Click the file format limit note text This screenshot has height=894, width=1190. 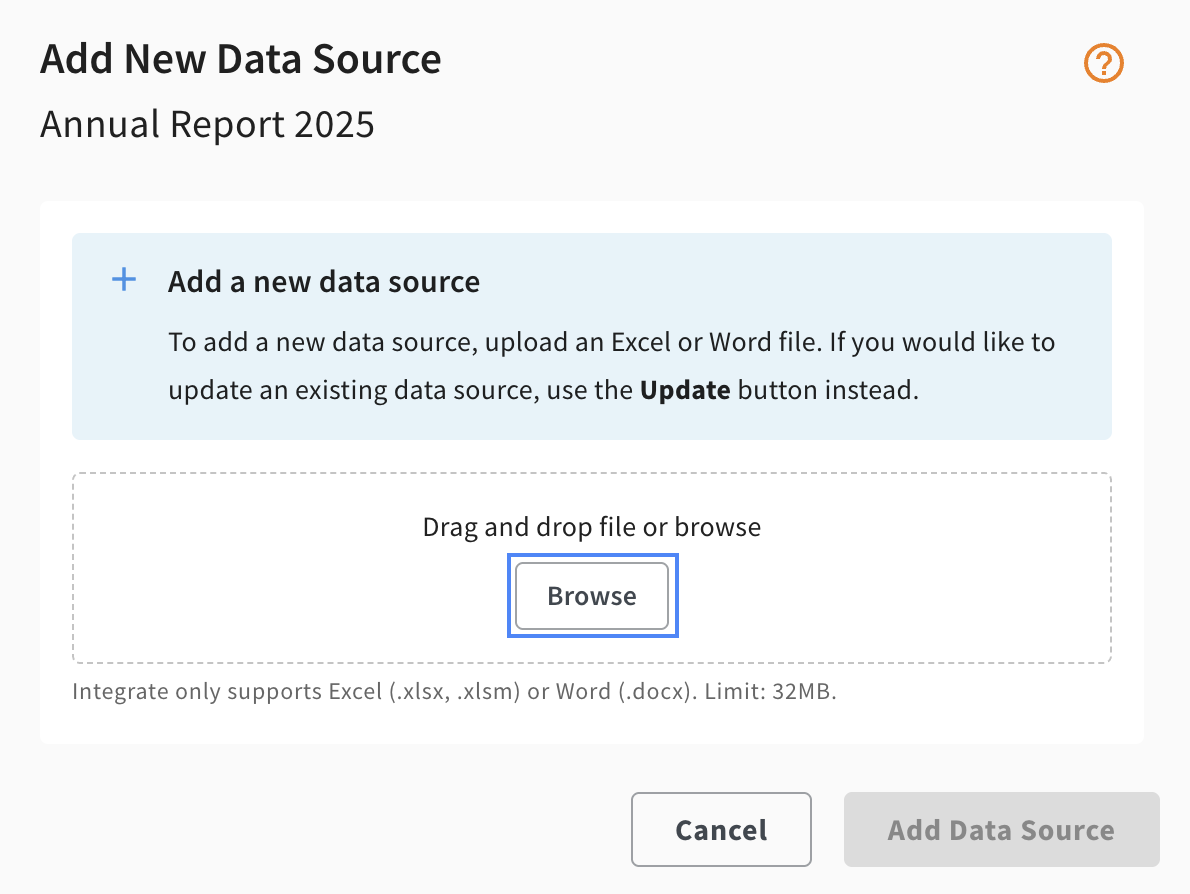point(454,691)
